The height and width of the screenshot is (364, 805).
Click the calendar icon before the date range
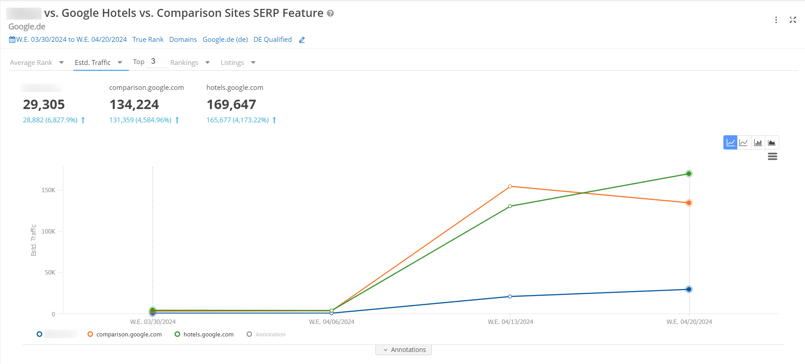tap(12, 40)
